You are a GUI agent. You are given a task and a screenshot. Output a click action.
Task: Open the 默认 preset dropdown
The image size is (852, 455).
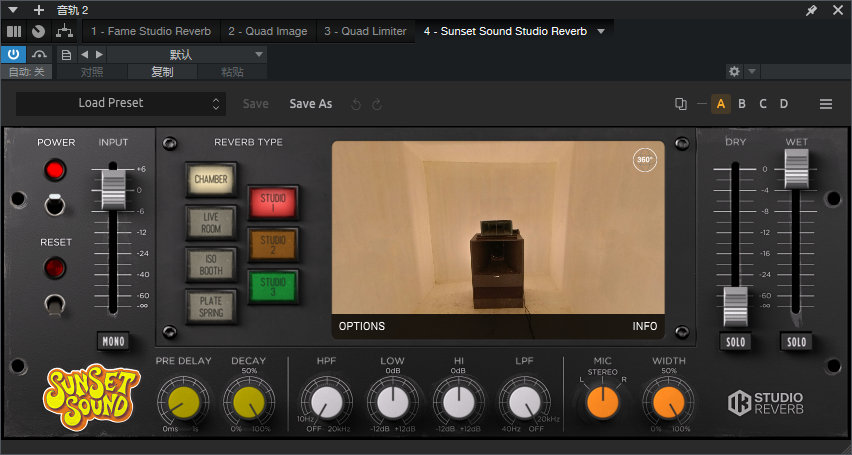point(186,54)
